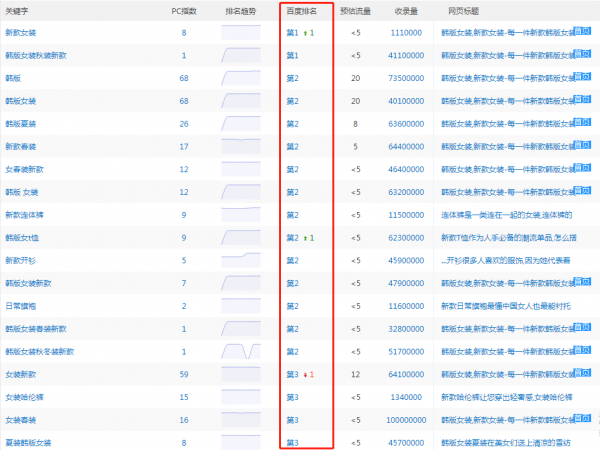The image size is (600, 450).
Task: Open the ranking trend chart for 韩版女装秋冬装新款
Action: pos(240,351)
